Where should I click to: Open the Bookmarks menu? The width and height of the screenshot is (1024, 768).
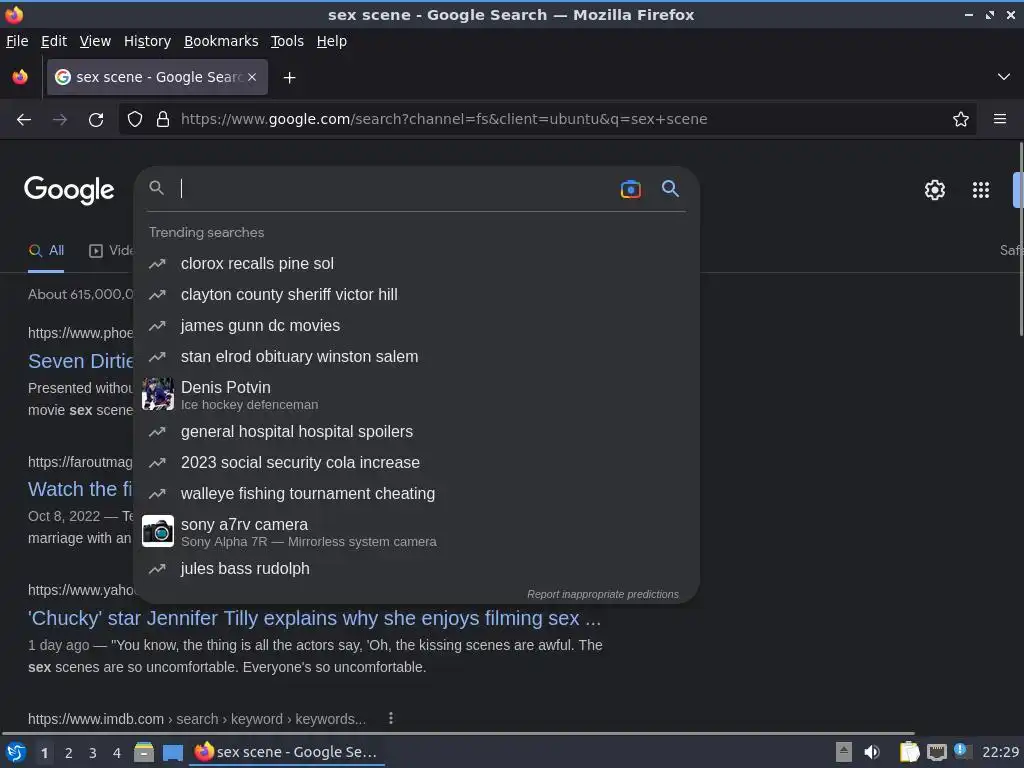(221, 41)
